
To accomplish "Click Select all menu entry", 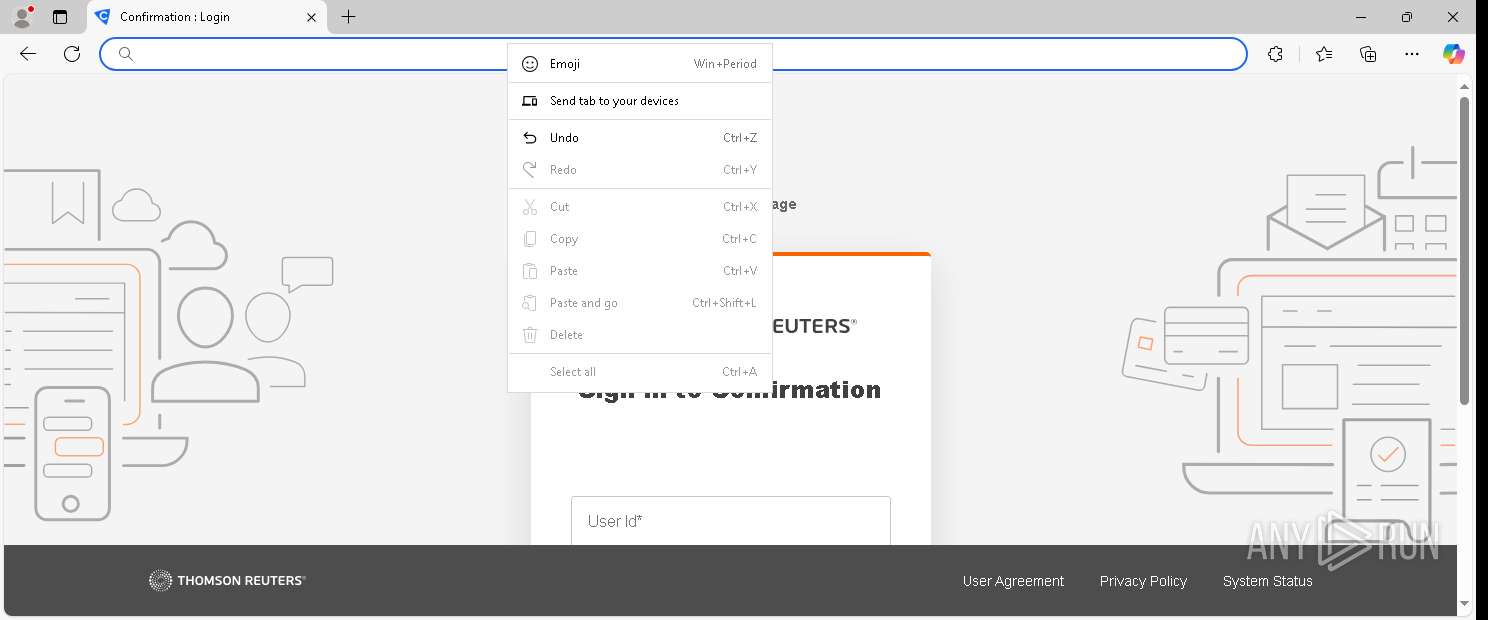I will tap(640, 372).
